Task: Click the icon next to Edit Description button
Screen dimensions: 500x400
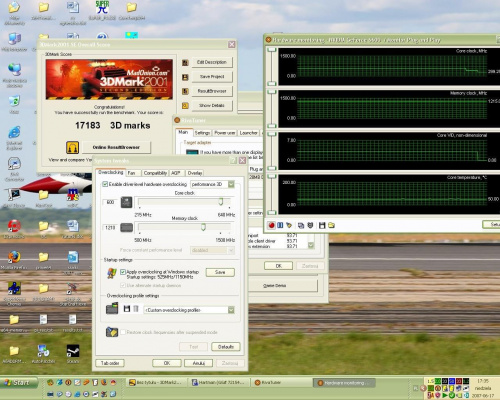Action: point(185,62)
